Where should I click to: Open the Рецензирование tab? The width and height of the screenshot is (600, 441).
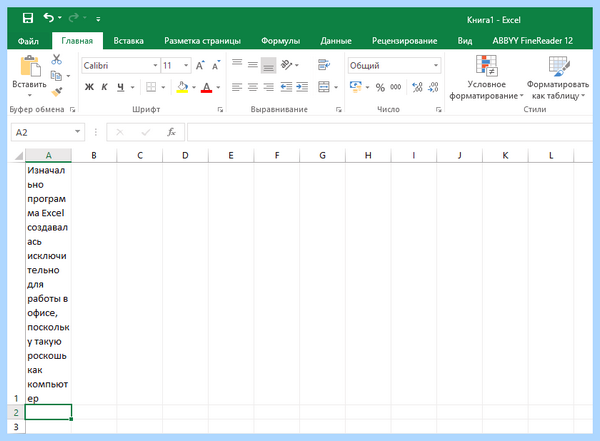coord(404,41)
